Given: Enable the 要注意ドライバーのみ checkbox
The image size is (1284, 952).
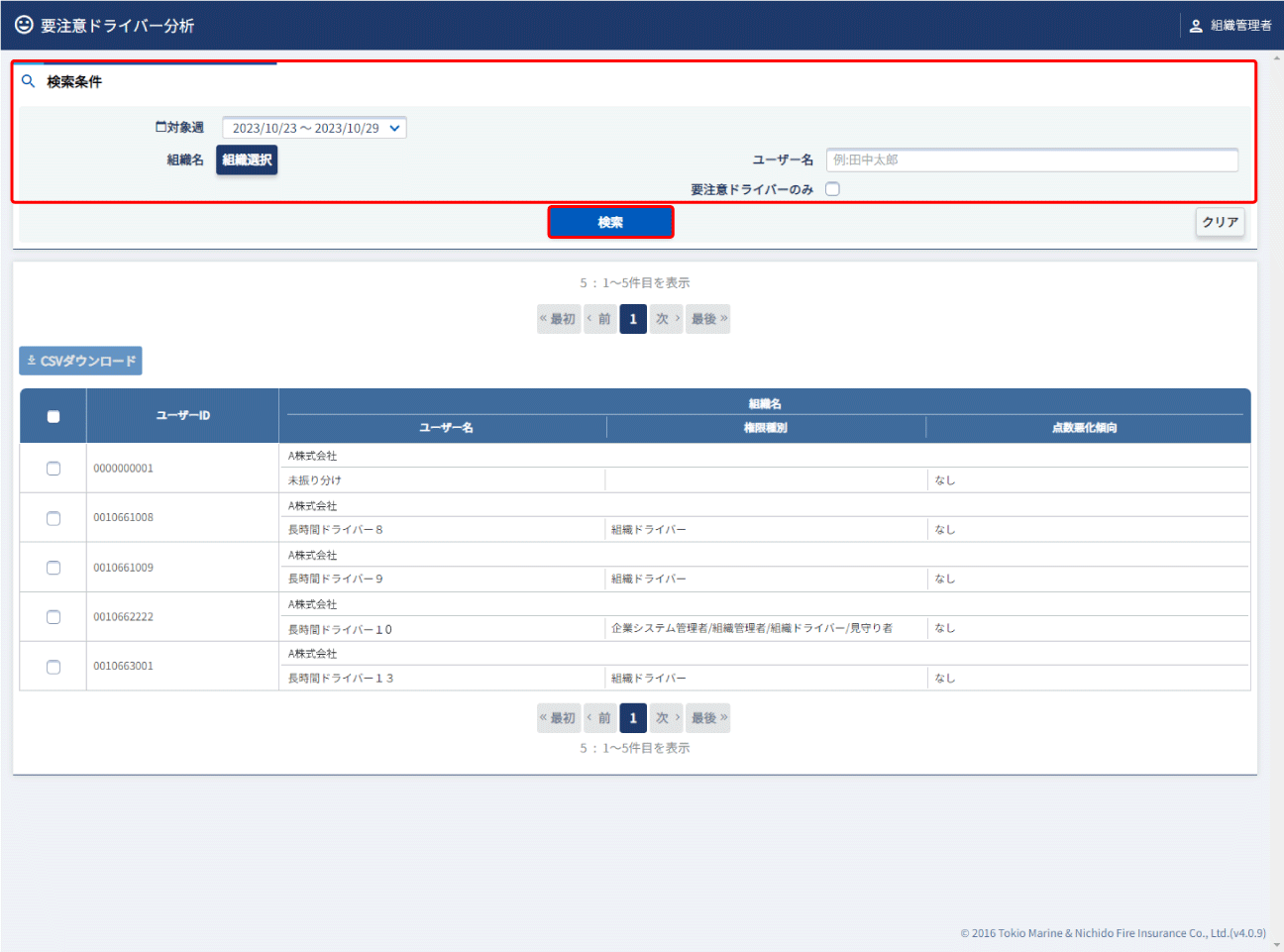Looking at the screenshot, I should pyautogui.click(x=832, y=189).
